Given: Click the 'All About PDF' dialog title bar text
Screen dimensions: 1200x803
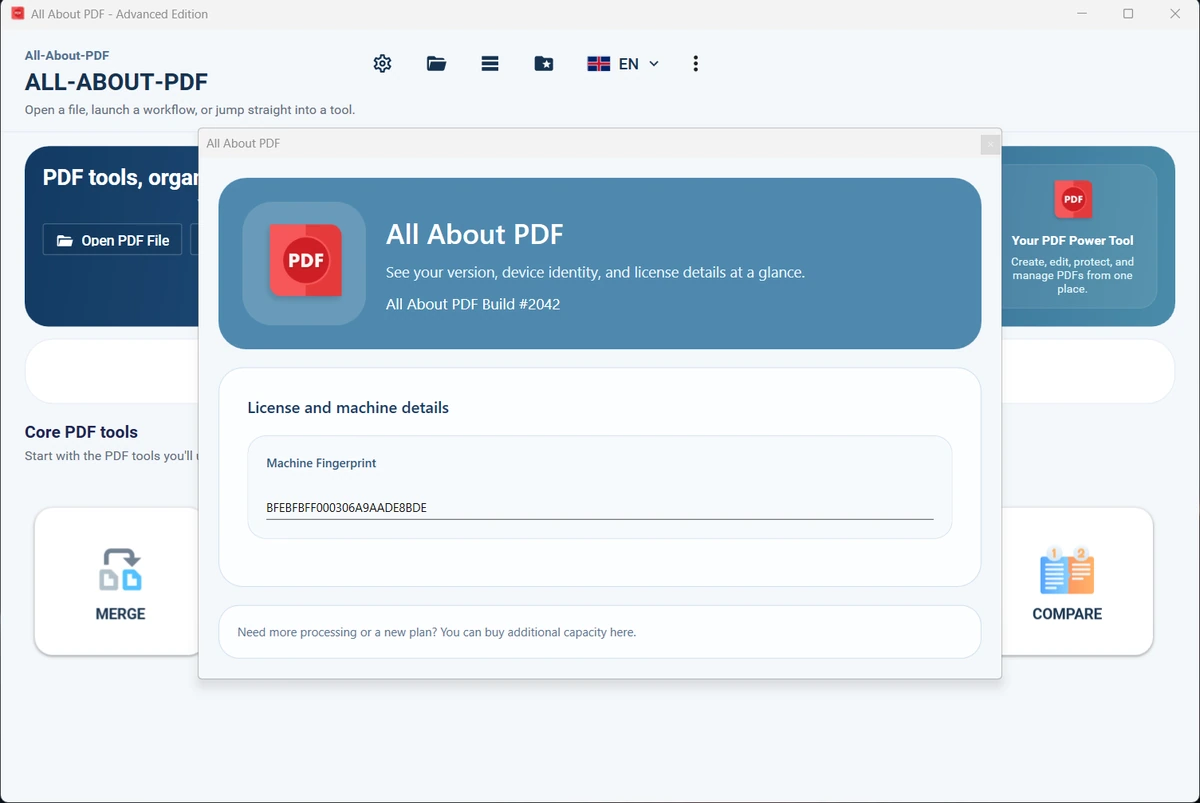Looking at the screenshot, I should pyautogui.click(x=243, y=144).
